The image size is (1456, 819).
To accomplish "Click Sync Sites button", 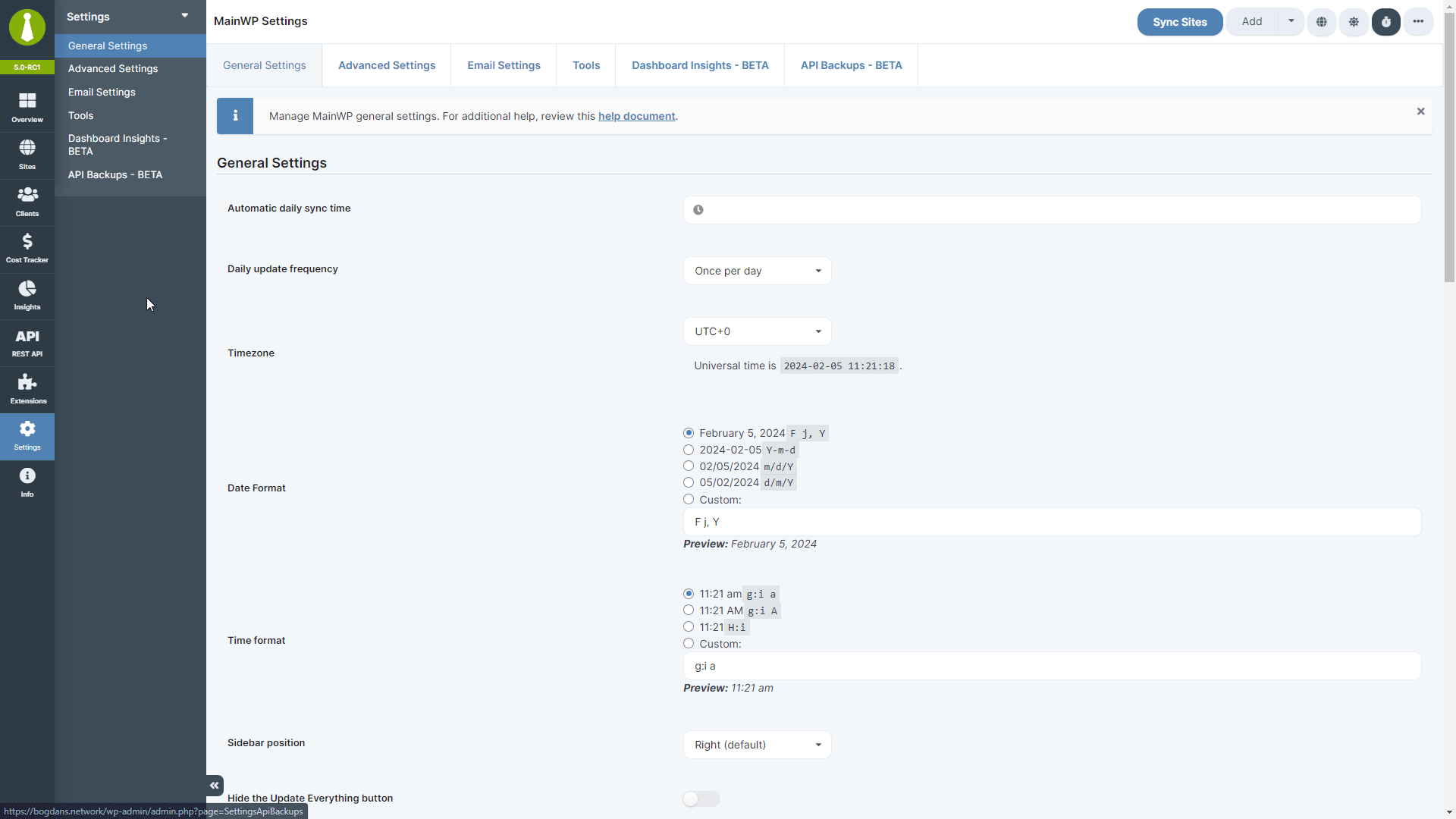I will click(x=1180, y=22).
